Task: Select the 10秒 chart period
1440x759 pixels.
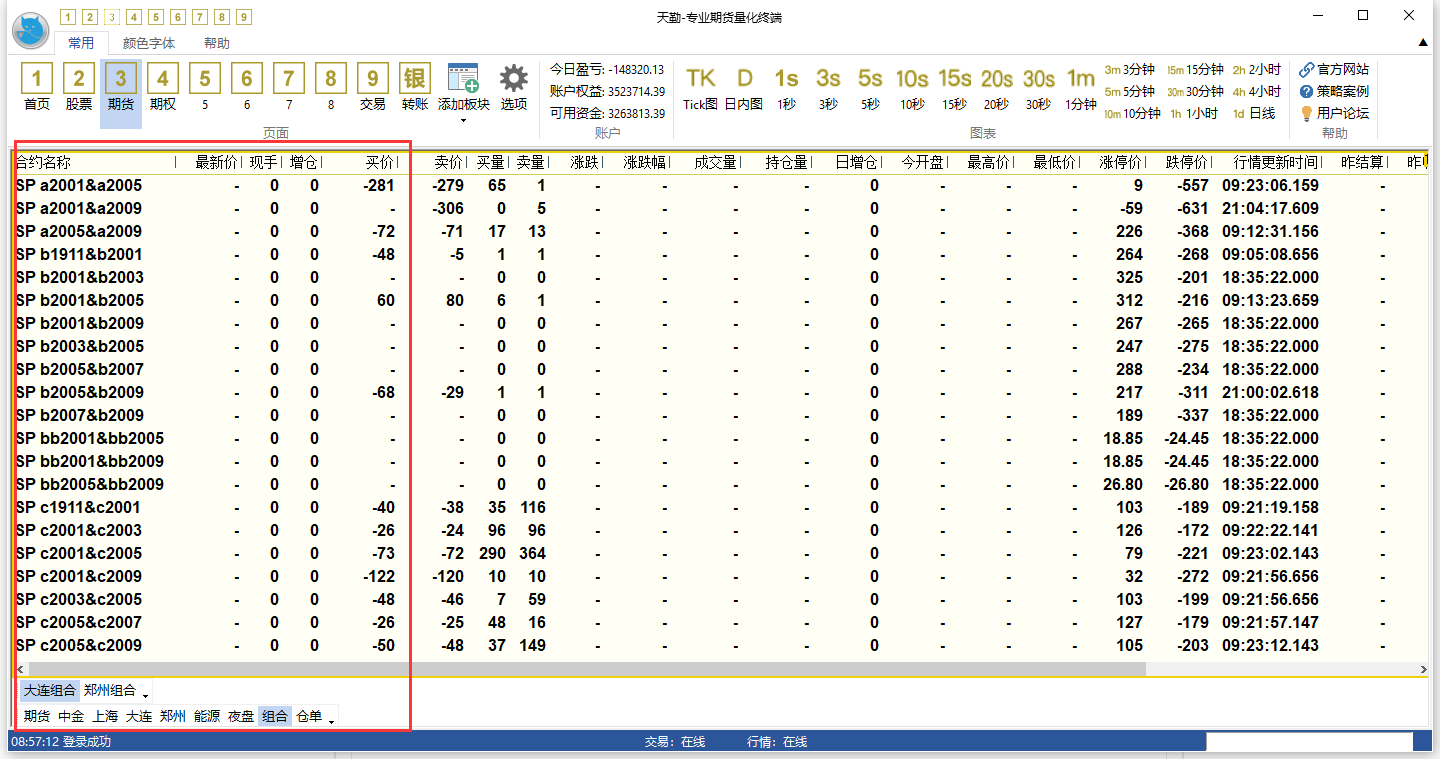Action: pyautogui.click(x=912, y=88)
